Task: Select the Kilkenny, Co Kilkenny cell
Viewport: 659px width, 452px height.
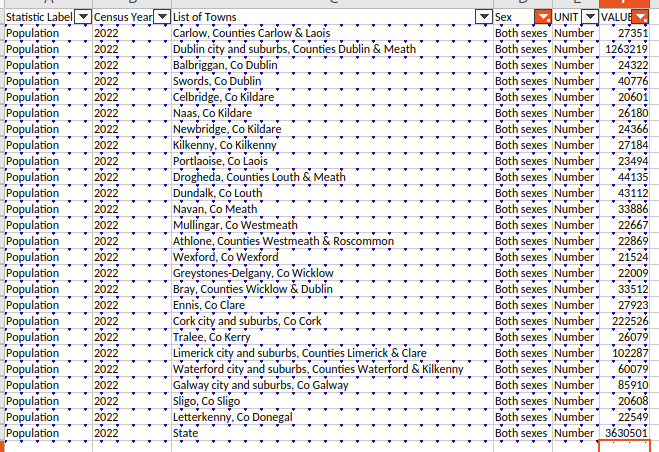Action: pyautogui.click(x=224, y=145)
